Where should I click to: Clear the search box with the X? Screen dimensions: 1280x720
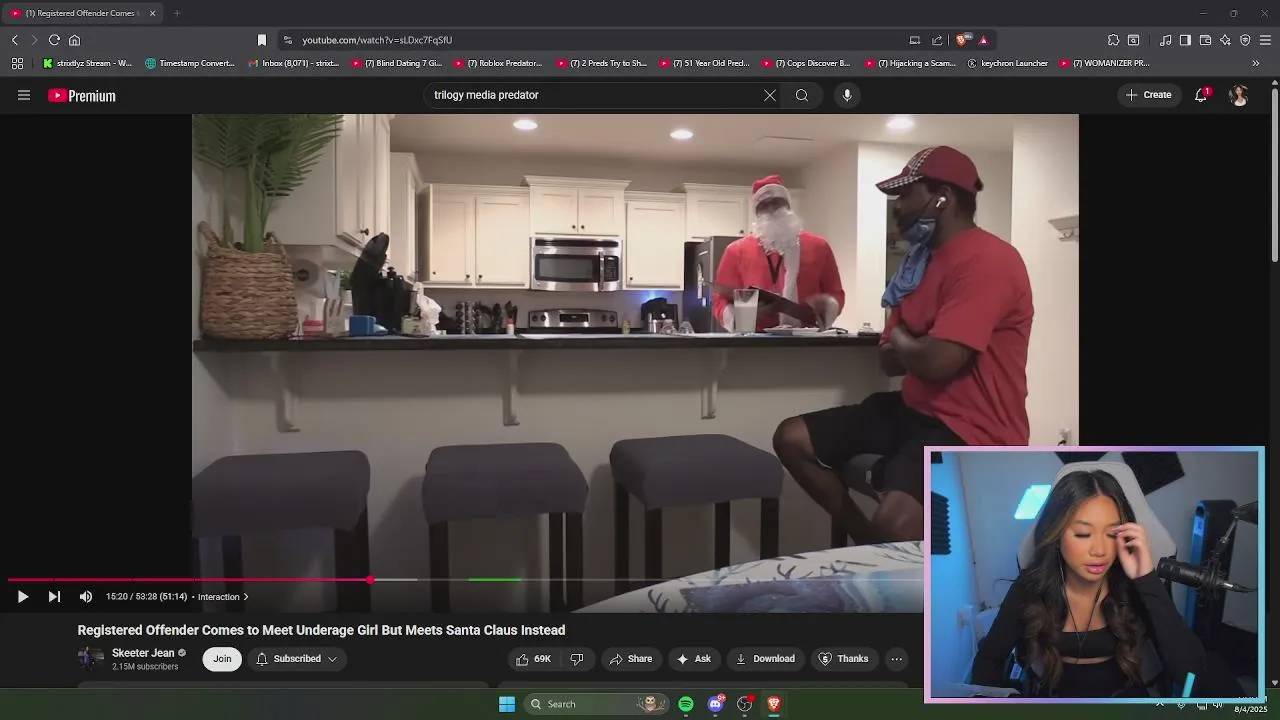(770, 95)
